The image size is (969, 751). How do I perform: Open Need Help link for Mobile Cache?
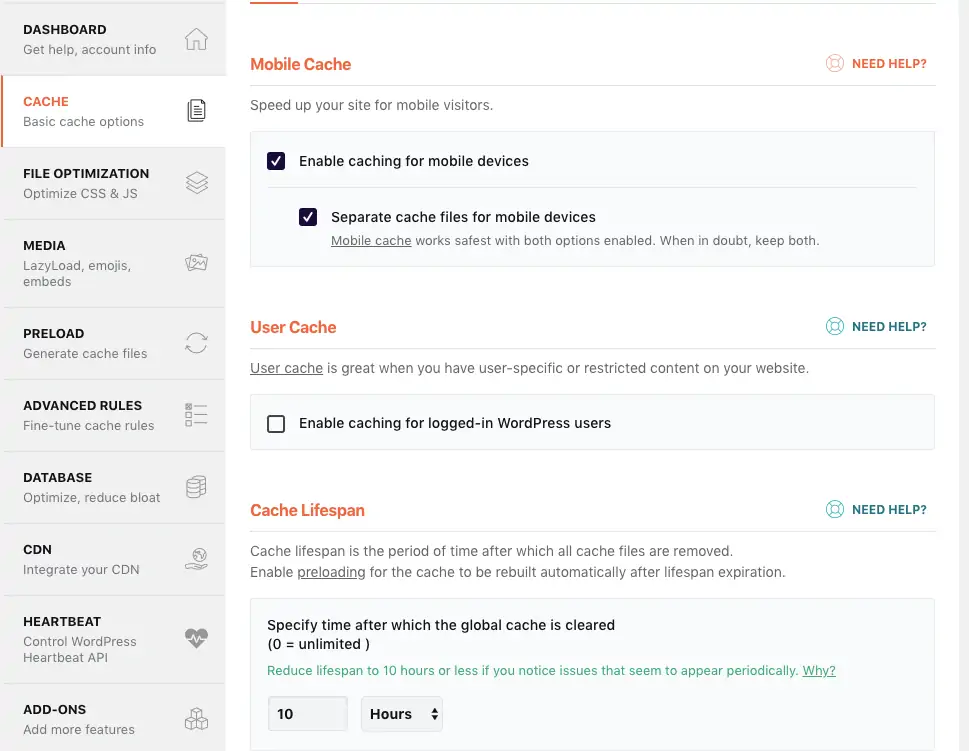coord(877,64)
